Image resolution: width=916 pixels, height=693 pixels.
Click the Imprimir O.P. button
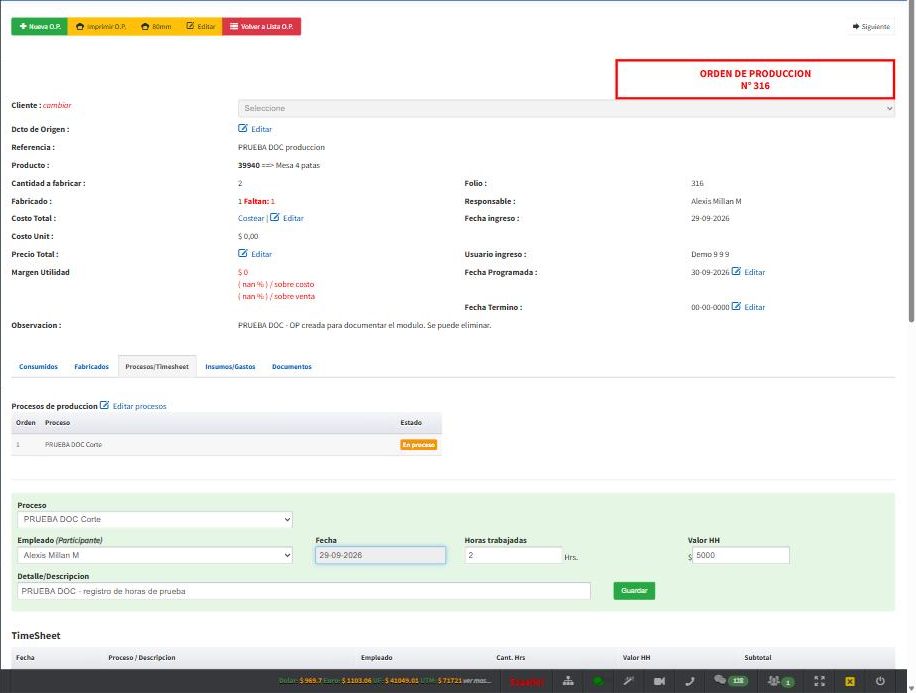point(101,26)
